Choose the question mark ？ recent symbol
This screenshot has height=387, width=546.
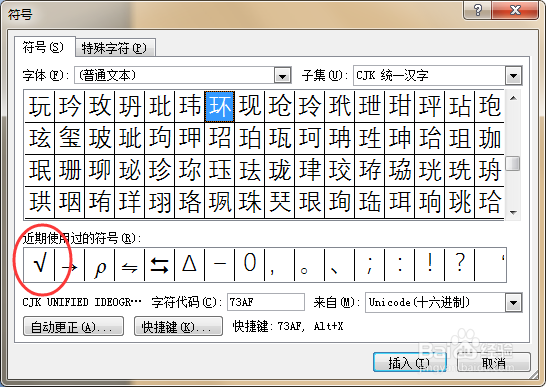[459, 265]
